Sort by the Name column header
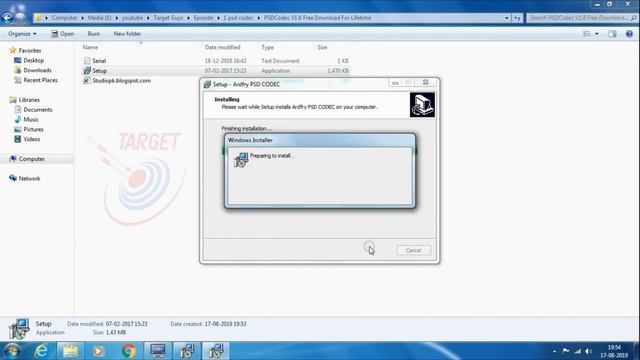Screen dimensions: 640x360 point(90,47)
